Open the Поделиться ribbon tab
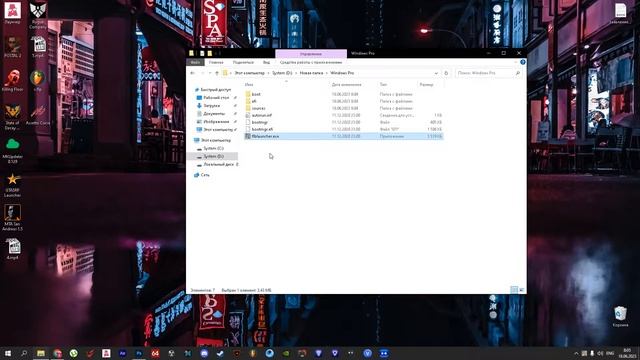The width and height of the screenshot is (640, 360). 243,62
